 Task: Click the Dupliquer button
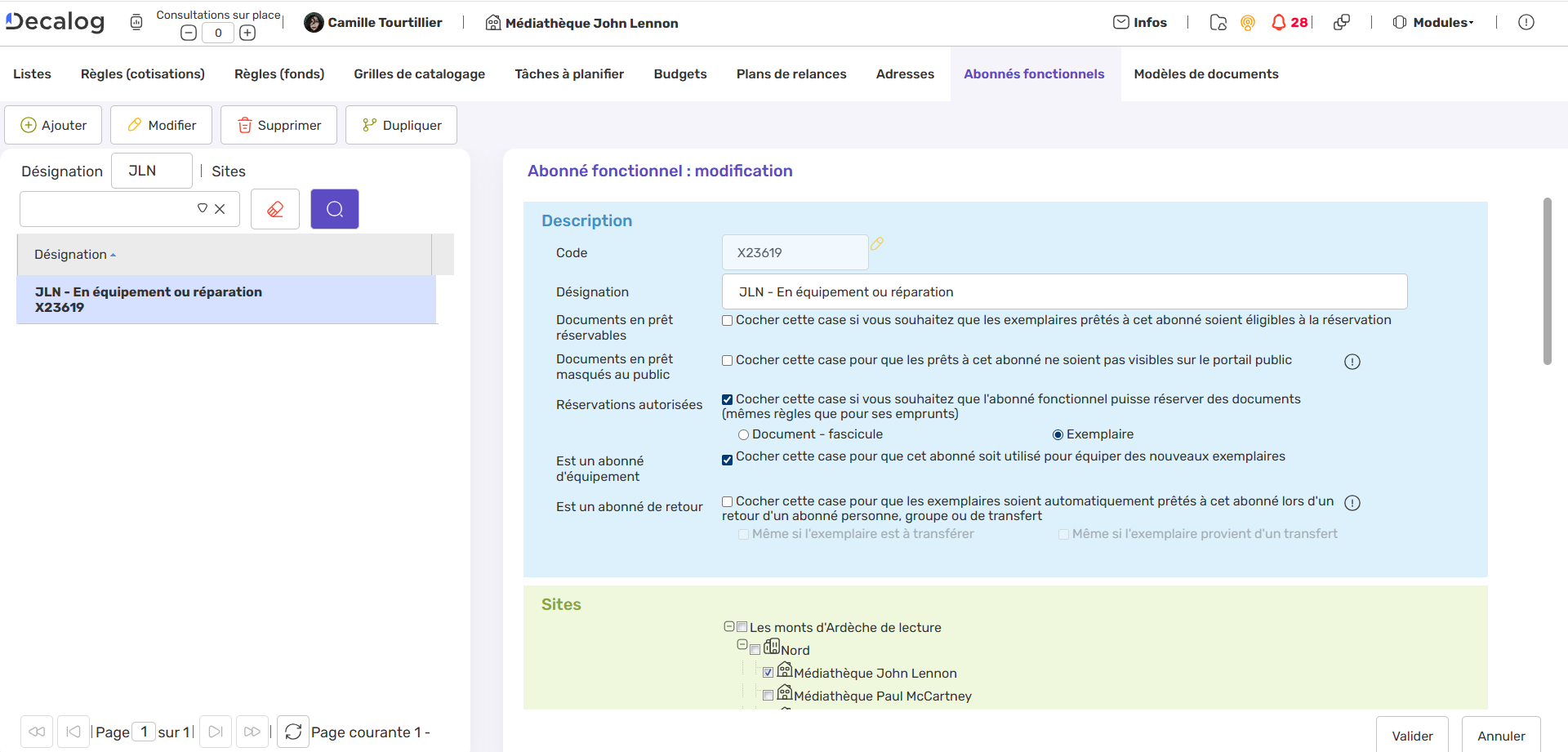point(401,125)
